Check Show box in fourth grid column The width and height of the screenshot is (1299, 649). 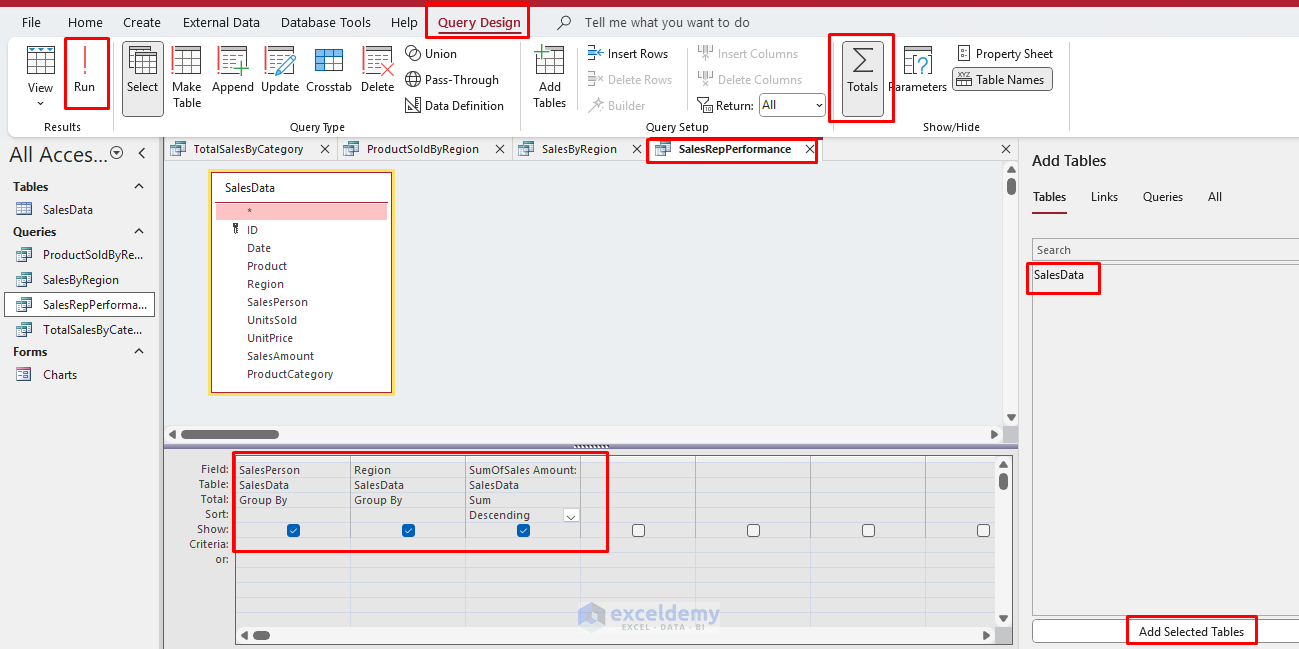pyautogui.click(x=638, y=530)
